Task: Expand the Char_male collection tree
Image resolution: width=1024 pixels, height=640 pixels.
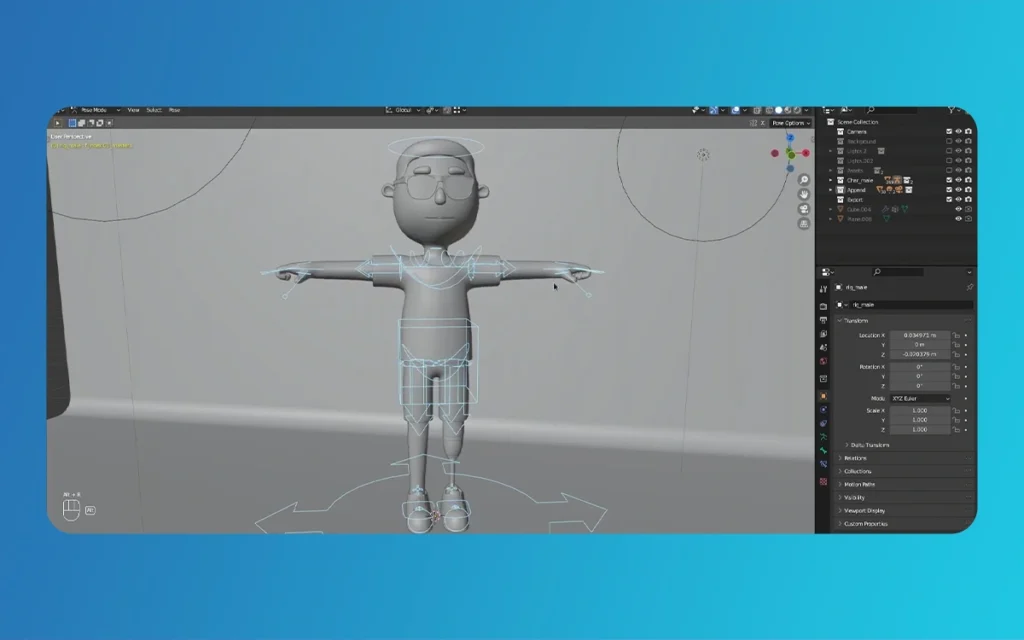Action: click(x=830, y=180)
